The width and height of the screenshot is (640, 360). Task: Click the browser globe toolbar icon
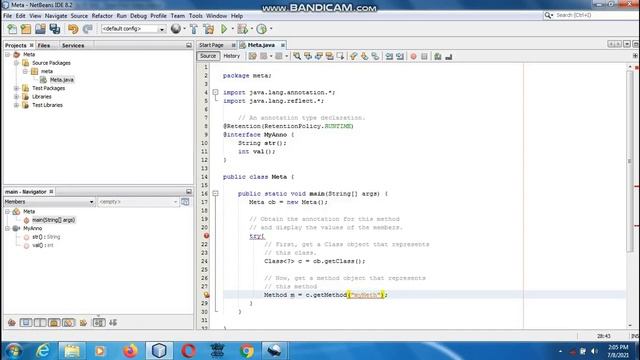point(176,29)
